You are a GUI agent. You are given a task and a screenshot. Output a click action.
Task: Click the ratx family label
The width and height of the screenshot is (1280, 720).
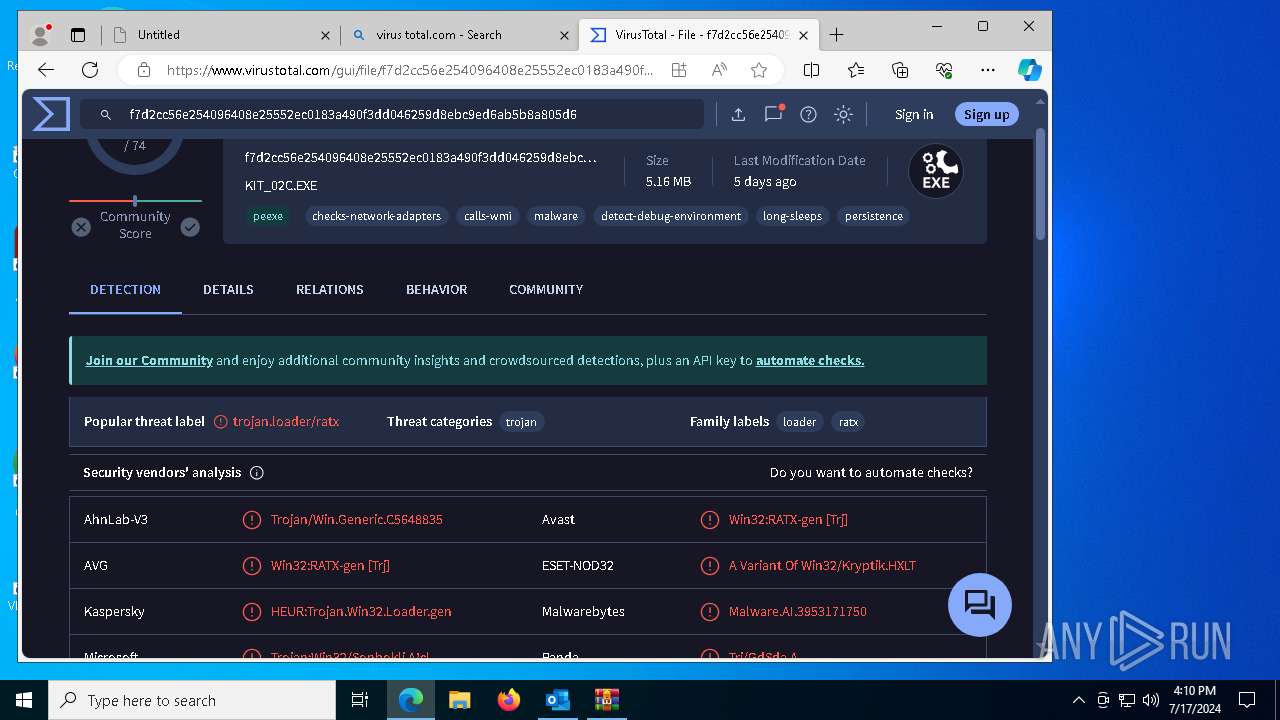848,422
